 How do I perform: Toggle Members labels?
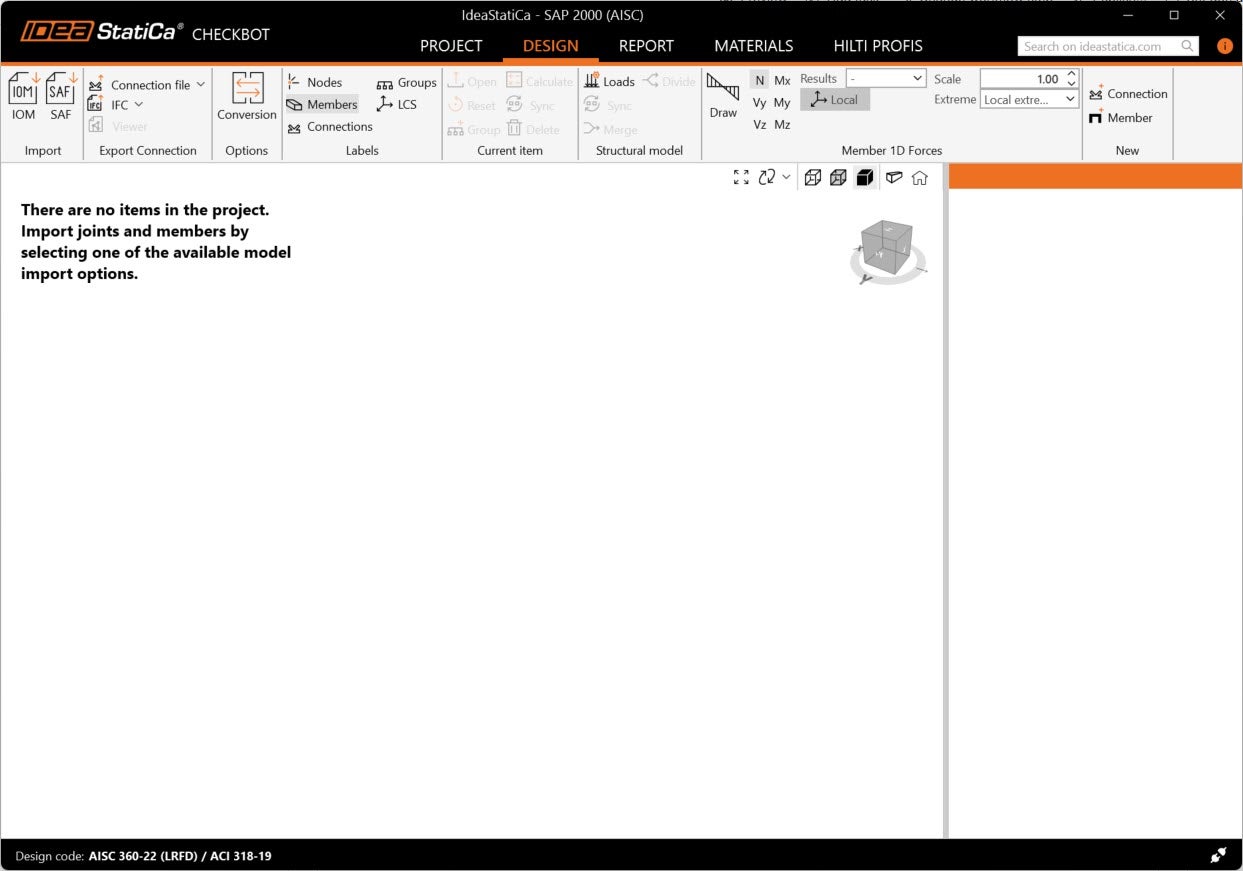pos(322,104)
